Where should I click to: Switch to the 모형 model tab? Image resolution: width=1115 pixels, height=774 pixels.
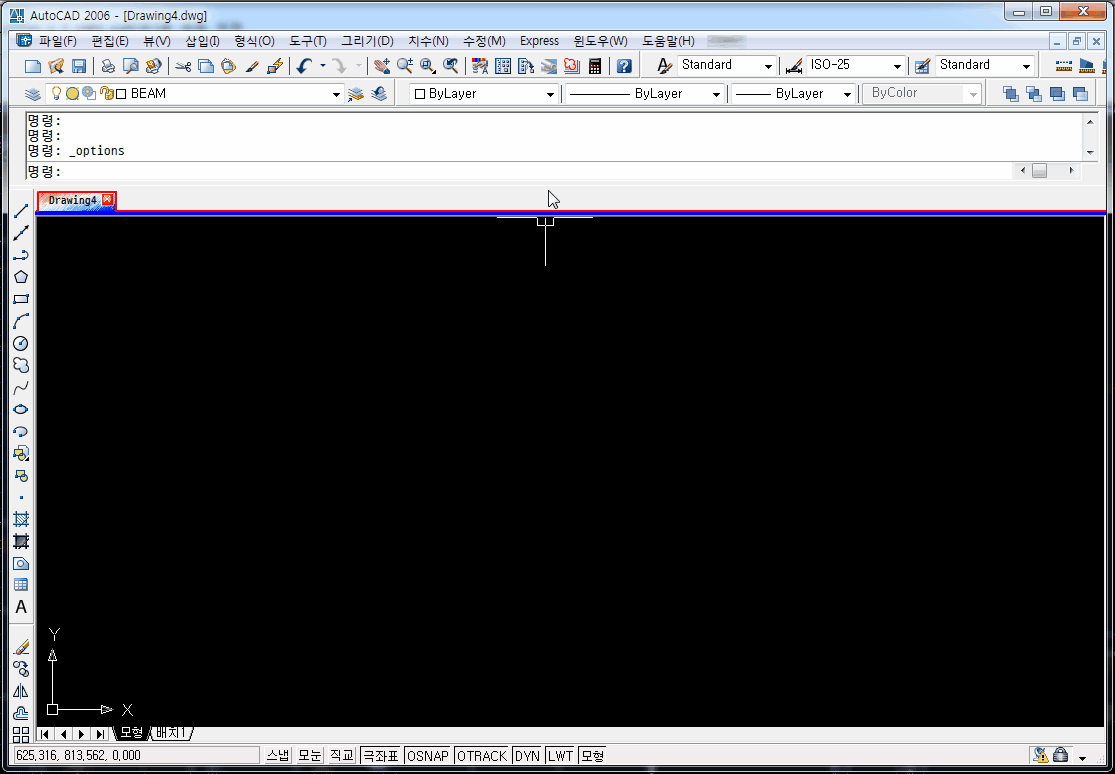131,733
